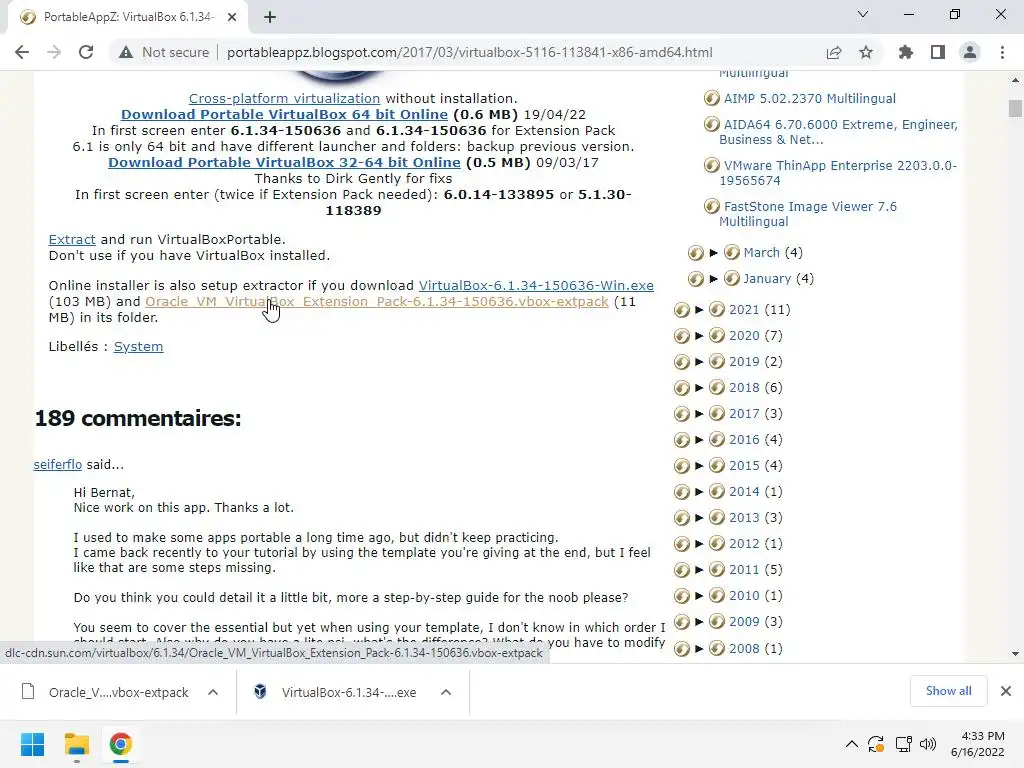Share this page using the share icon
Screen dimensions: 1024x768
pyautogui.click(x=834, y=52)
